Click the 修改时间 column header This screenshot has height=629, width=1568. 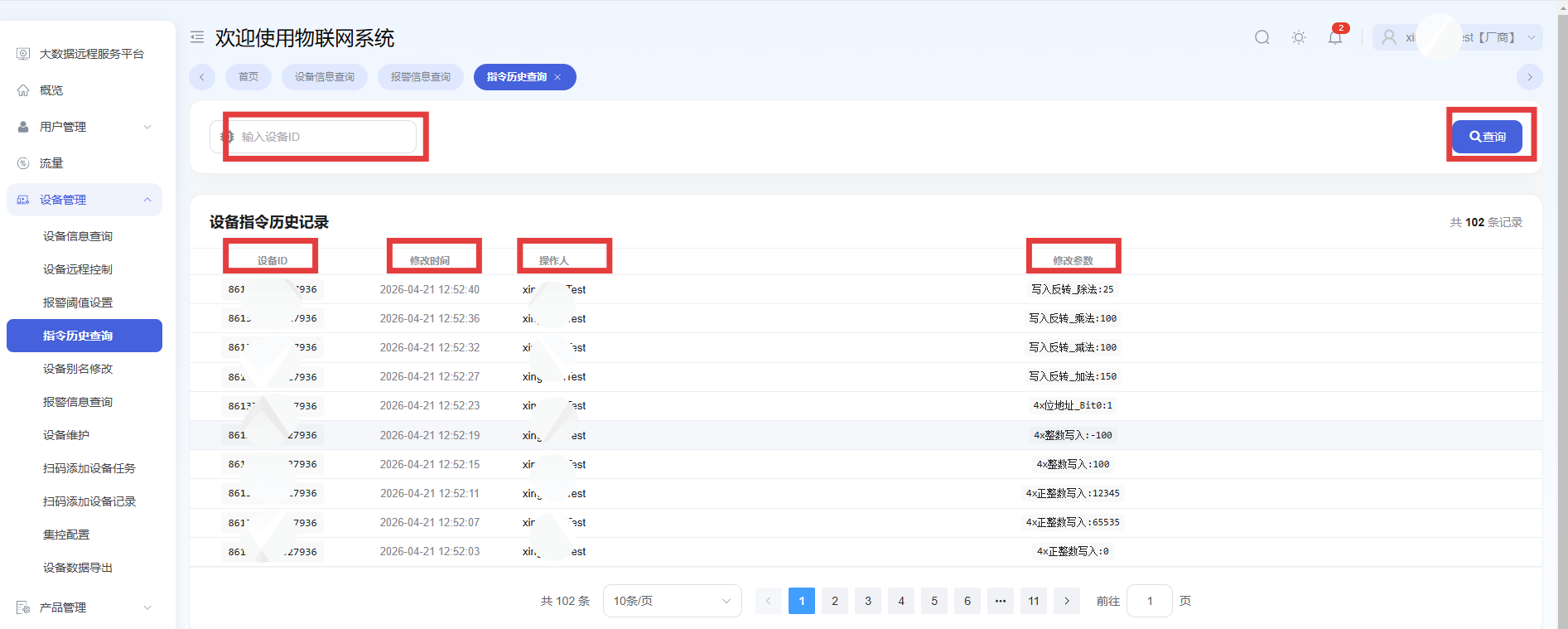point(430,260)
